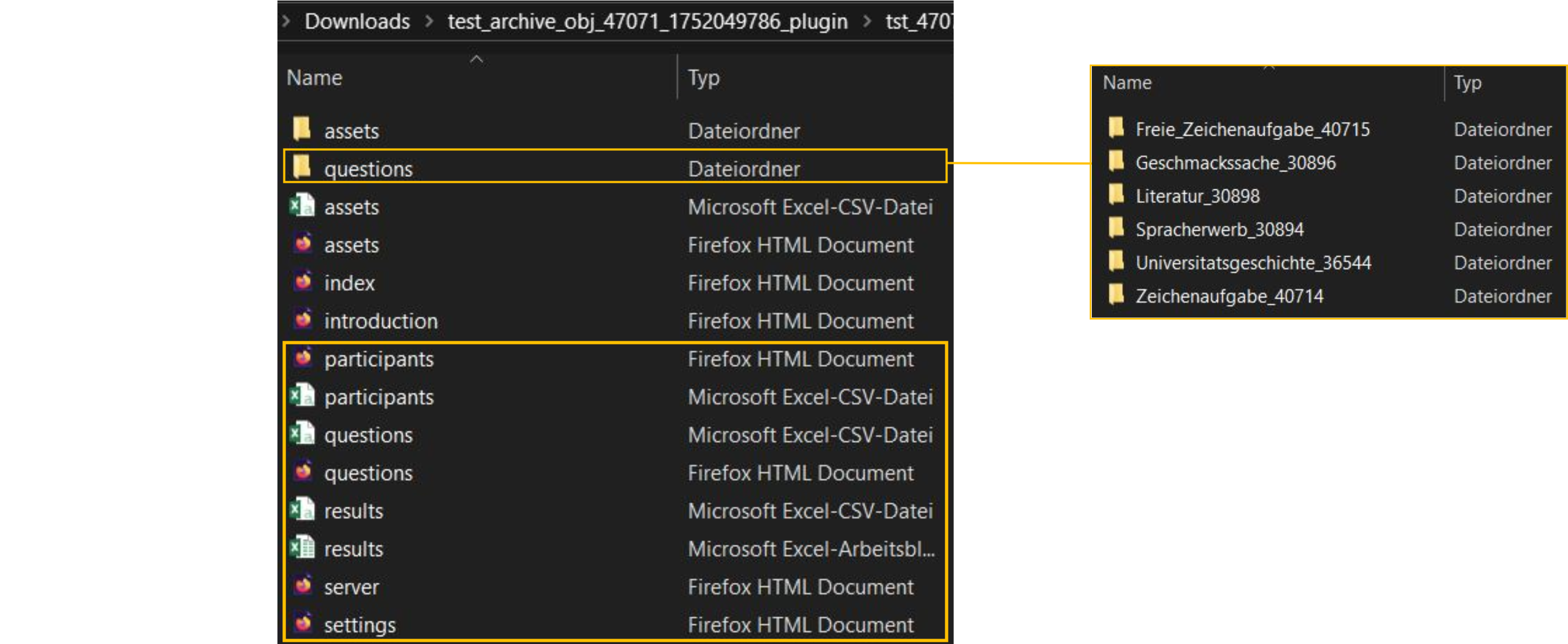The width and height of the screenshot is (1568, 644).
Task: Click the Universitatsgeschichte_36544 folder icon
Action: point(1116,262)
